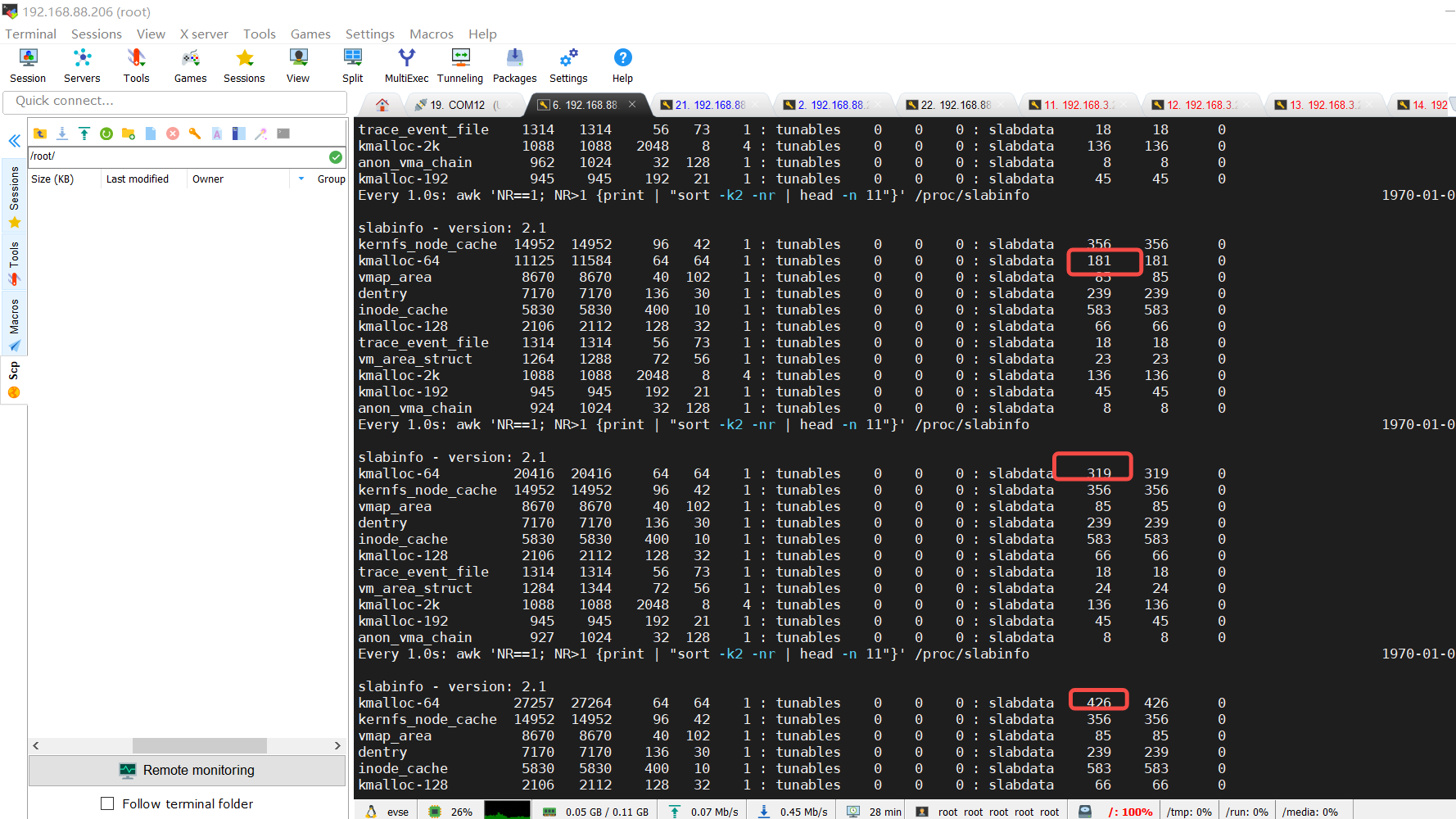Click the Remote monitoring button
Viewport: 1456px width, 819px height.
[x=187, y=770]
